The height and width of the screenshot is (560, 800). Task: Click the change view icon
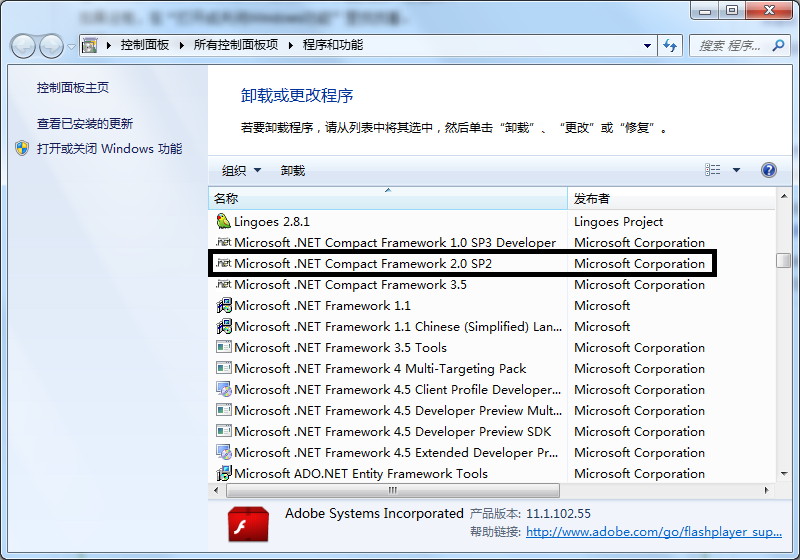(x=712, y=170)
